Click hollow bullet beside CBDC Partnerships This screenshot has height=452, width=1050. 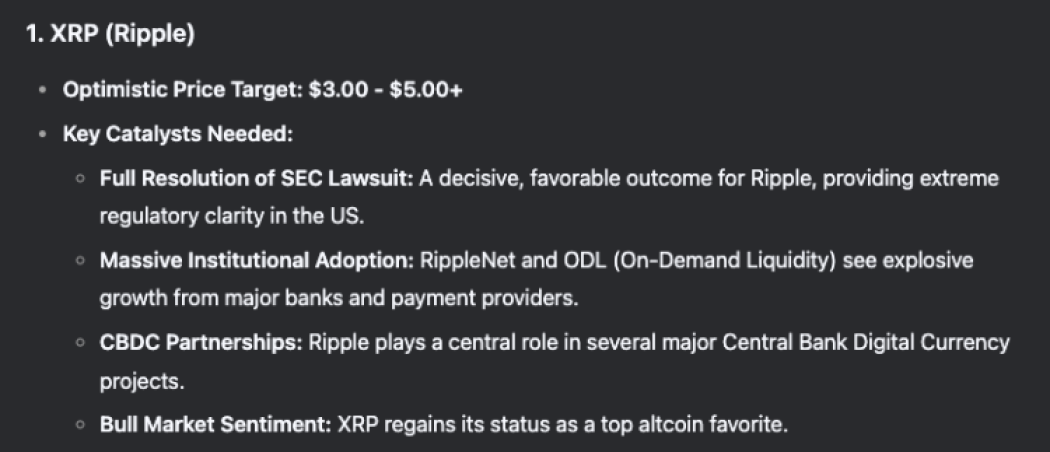click(79, 344)
